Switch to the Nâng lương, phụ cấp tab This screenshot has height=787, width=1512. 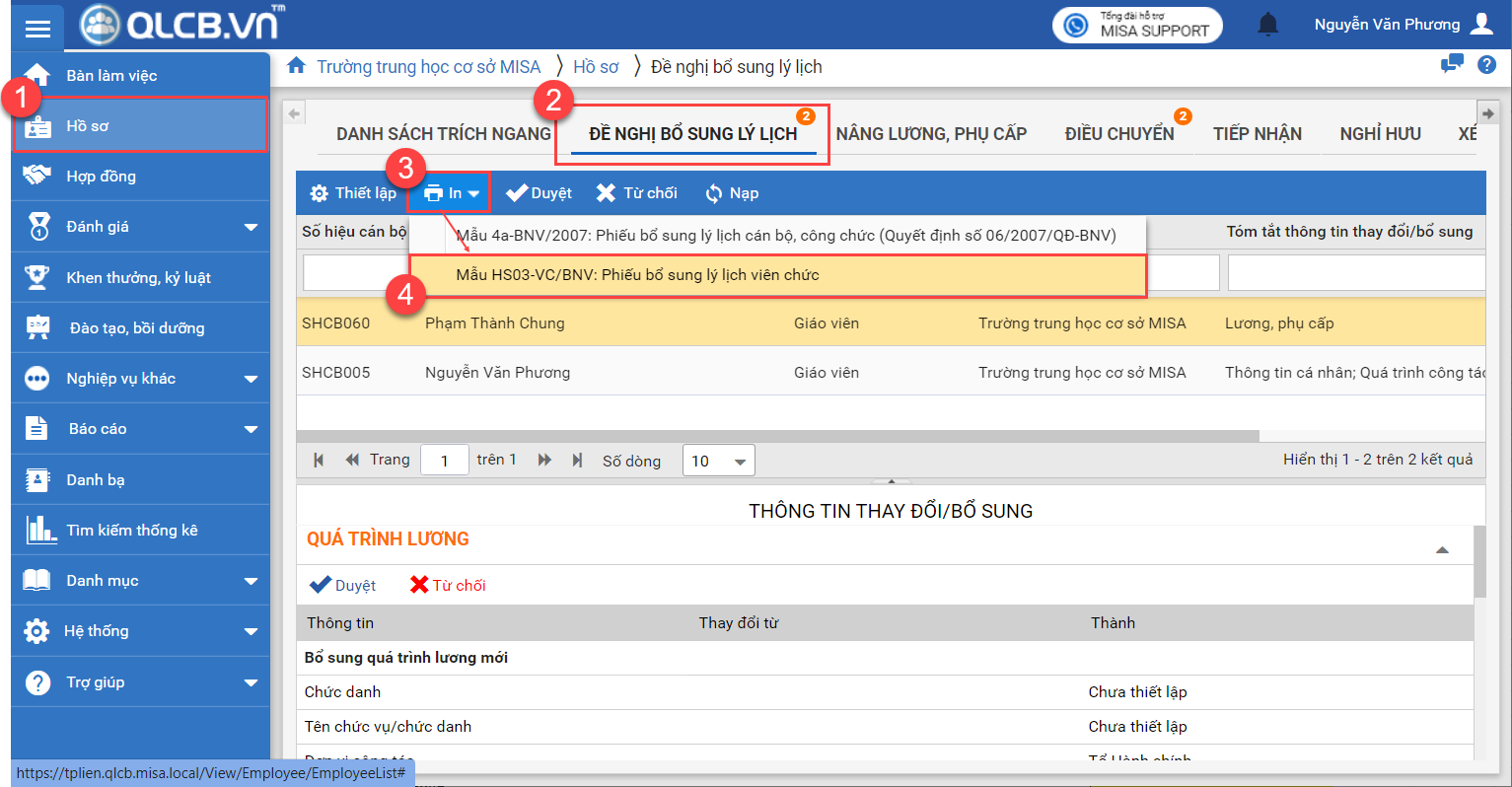(x=931, y=134)
